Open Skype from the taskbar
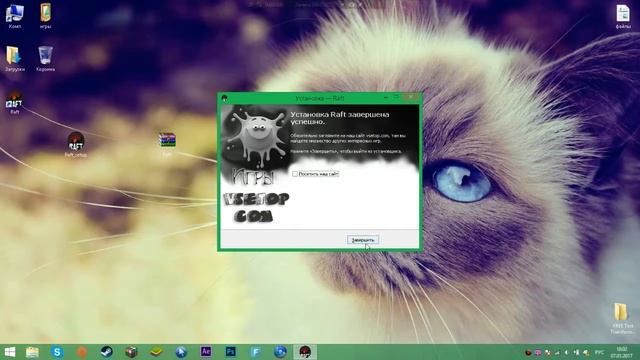640x360 pixels. (57, 352)
